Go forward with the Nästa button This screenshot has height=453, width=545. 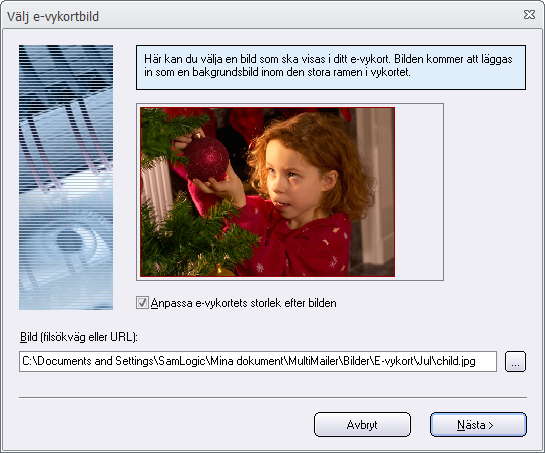[478, 424]
